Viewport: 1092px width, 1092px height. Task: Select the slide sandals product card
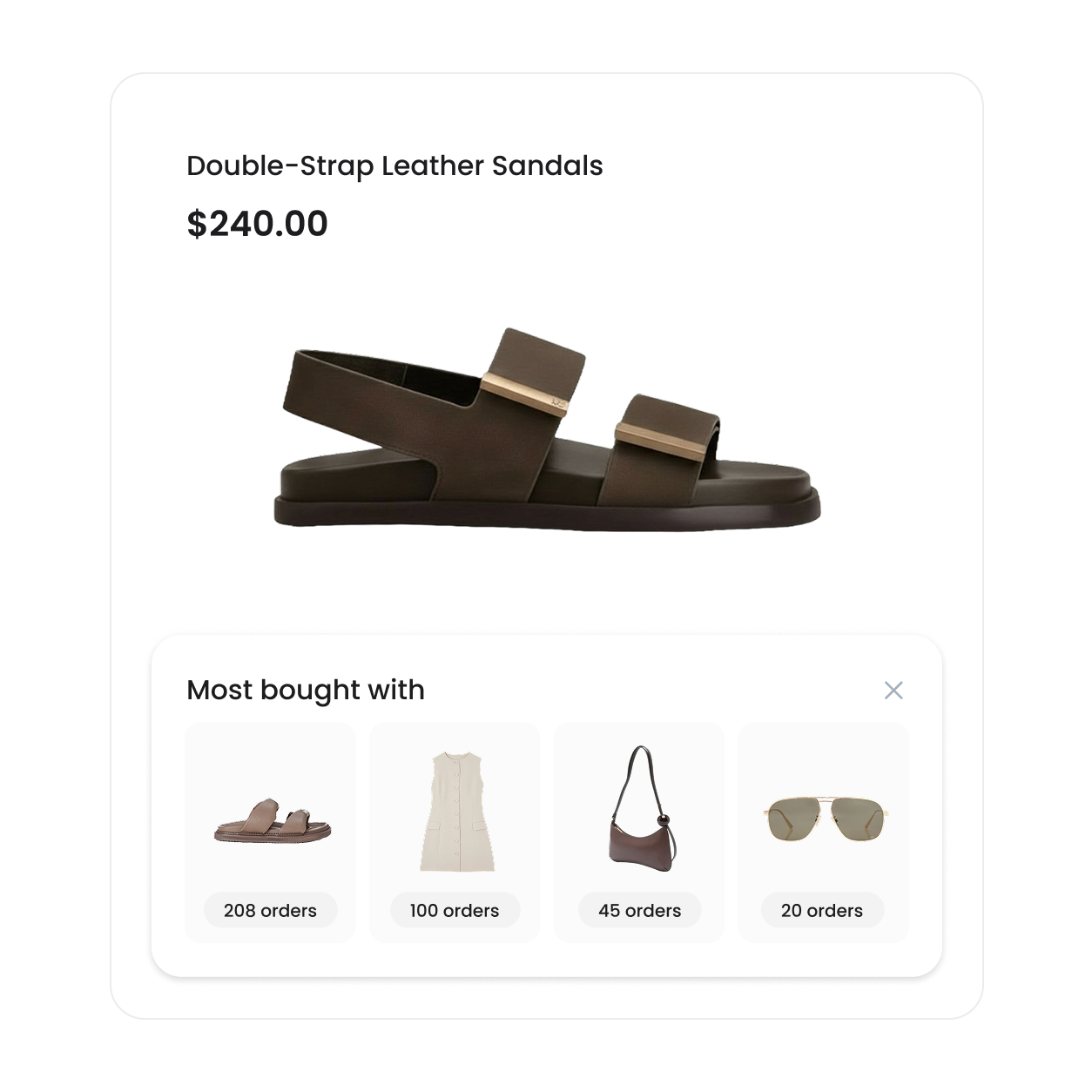(270, 832)
